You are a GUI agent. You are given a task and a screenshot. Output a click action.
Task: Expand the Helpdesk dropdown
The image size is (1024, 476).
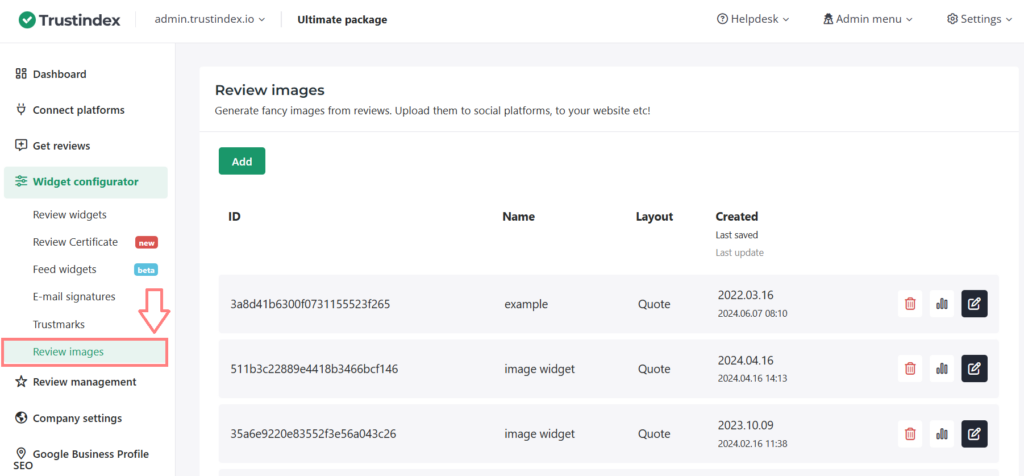pos(753,19)
